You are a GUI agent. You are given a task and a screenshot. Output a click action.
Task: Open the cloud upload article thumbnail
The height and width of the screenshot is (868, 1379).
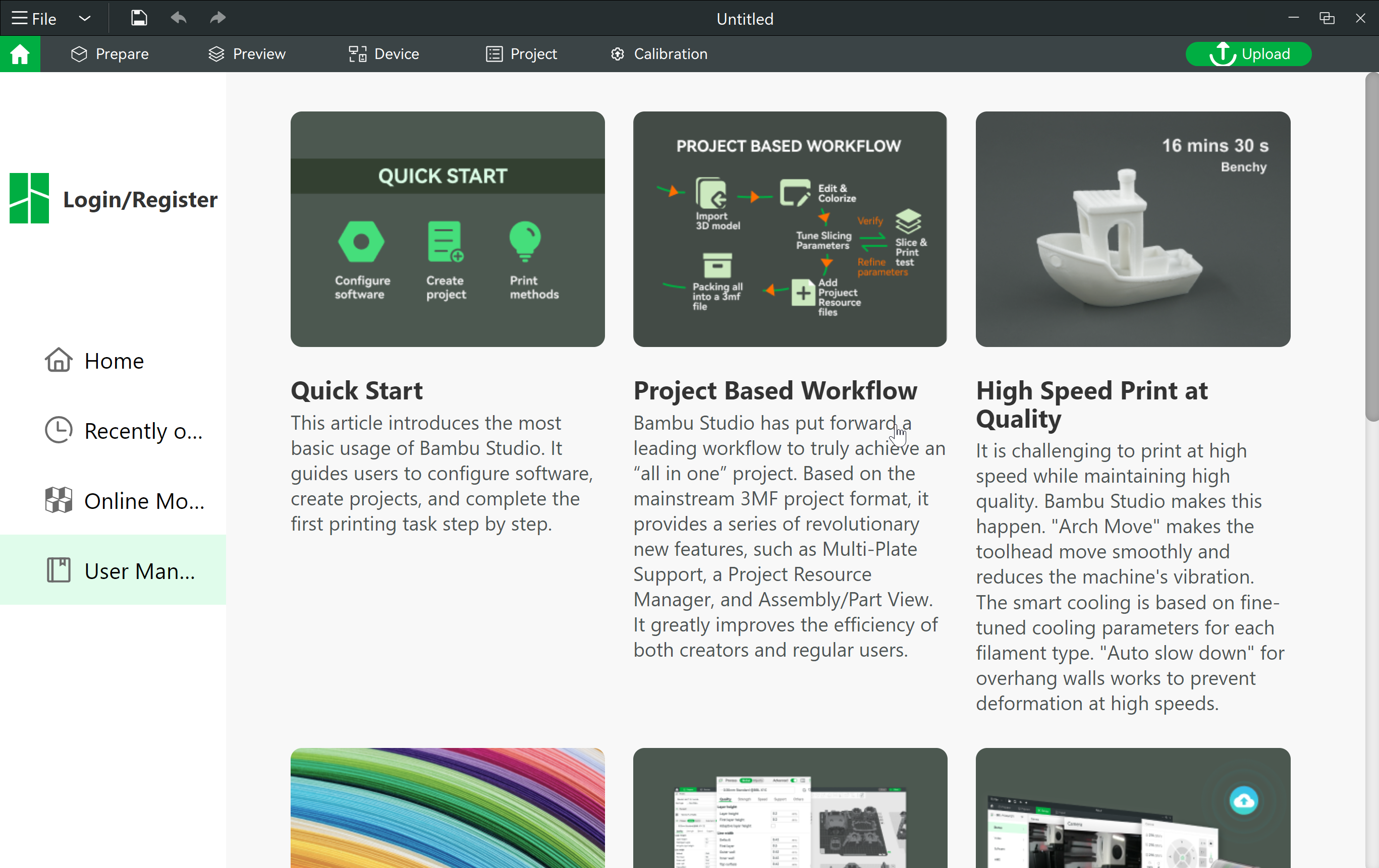(x=1133, y=808)
